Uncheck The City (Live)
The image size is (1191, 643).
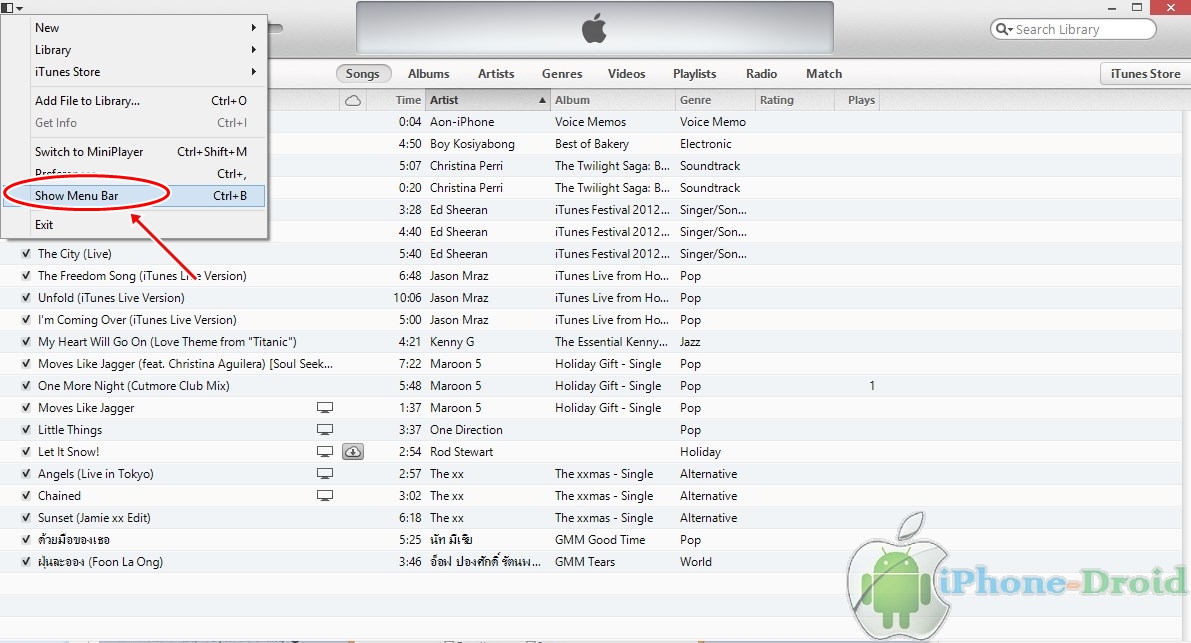point(27,254)
